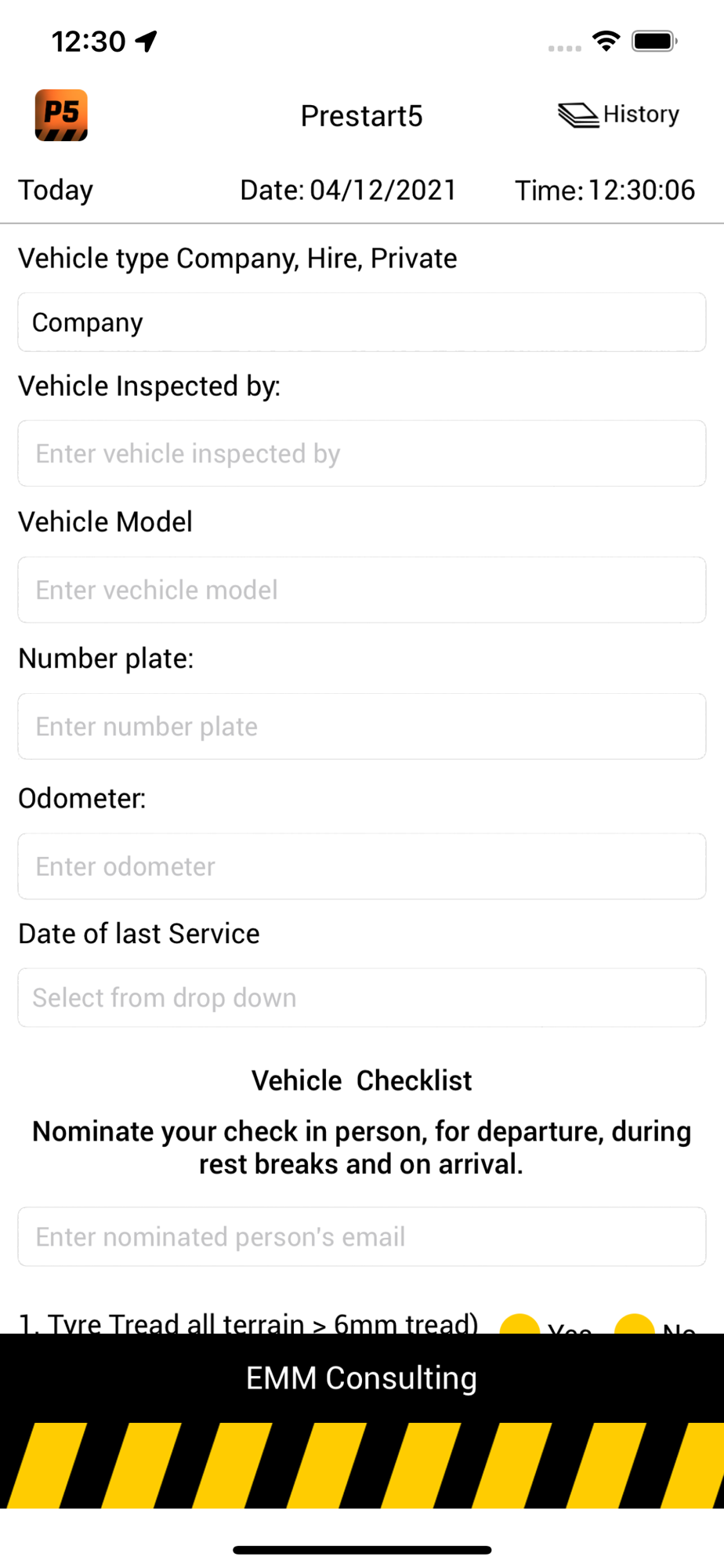
Task: Tap the History link text
Action: pyautogui.click(x=641, y=114)
